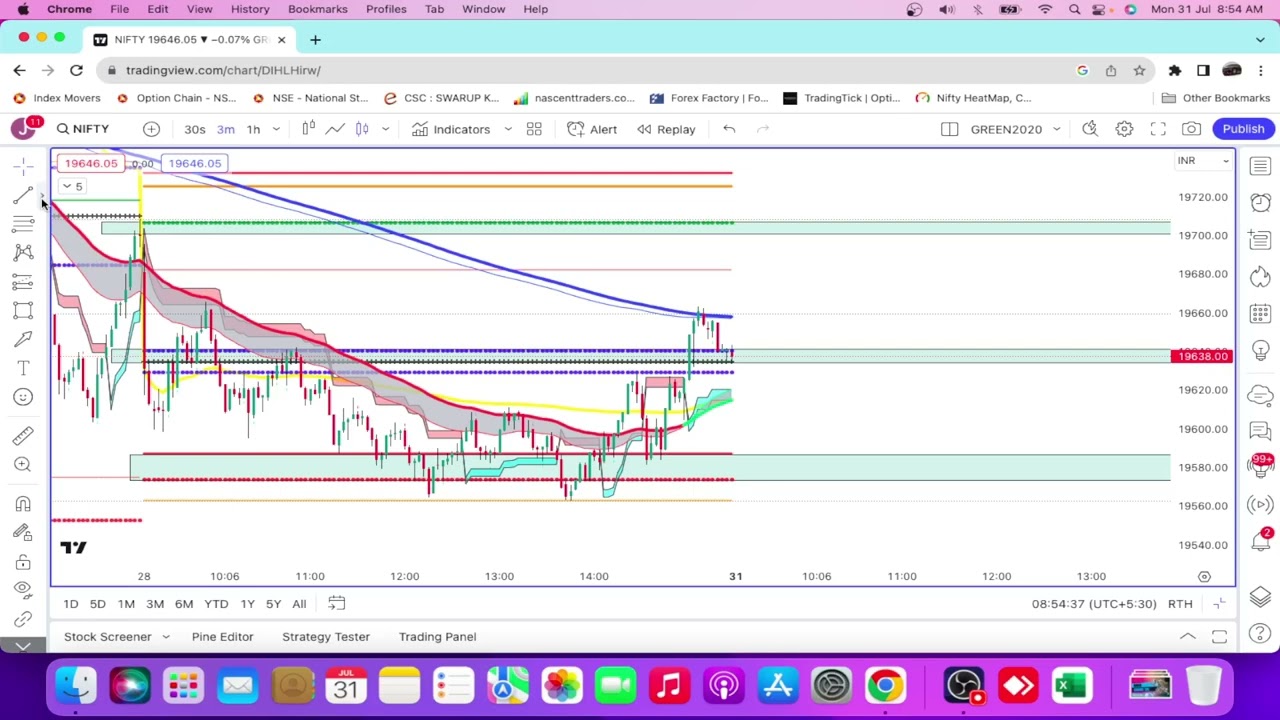Open the Trading Panel tab
This screenshot has height=720, width=1280.
(x=437, y=637)
